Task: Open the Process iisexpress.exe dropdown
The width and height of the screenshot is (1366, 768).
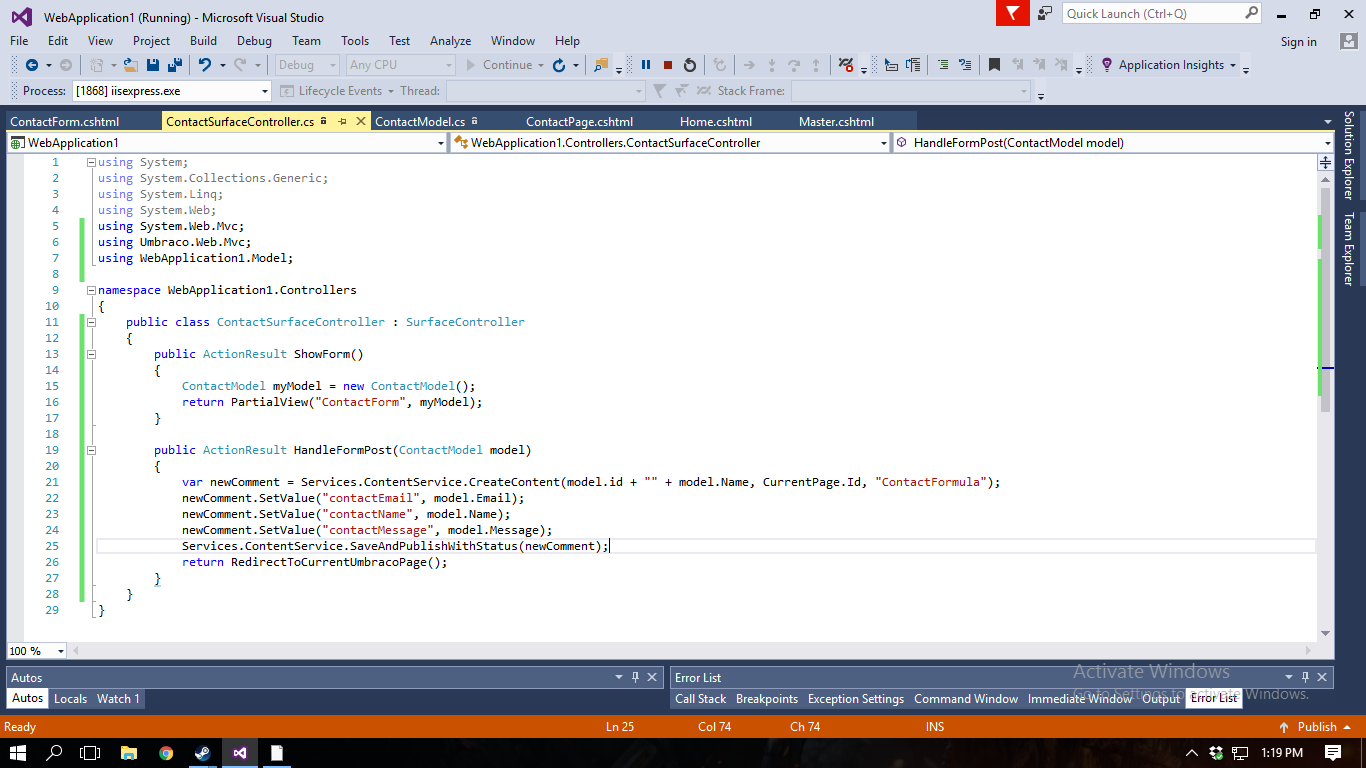Action: pos(264,91)
